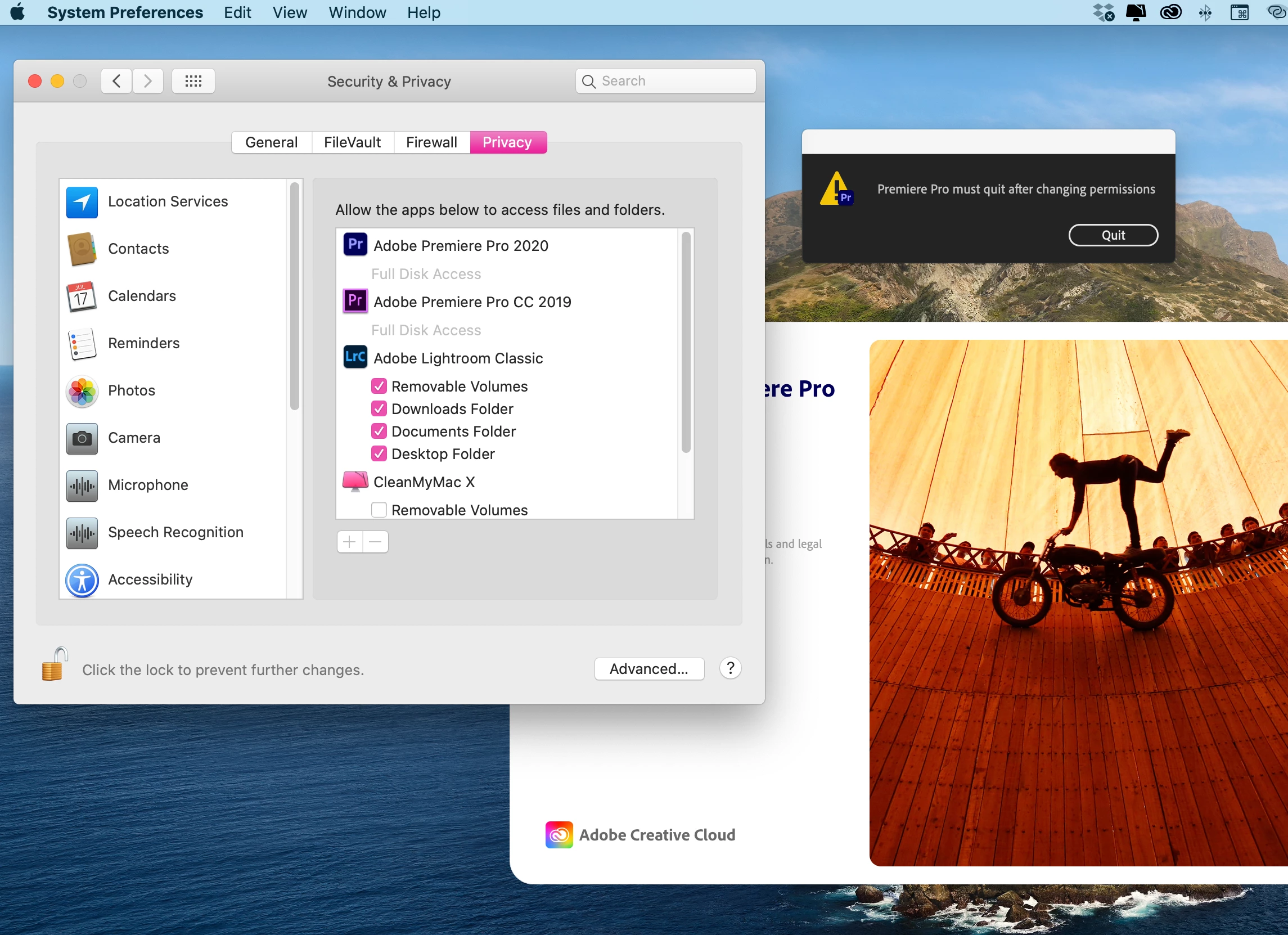Select the Camera privacy category
This screenshot has width=1288, height=935.
[x=134, y=438]
